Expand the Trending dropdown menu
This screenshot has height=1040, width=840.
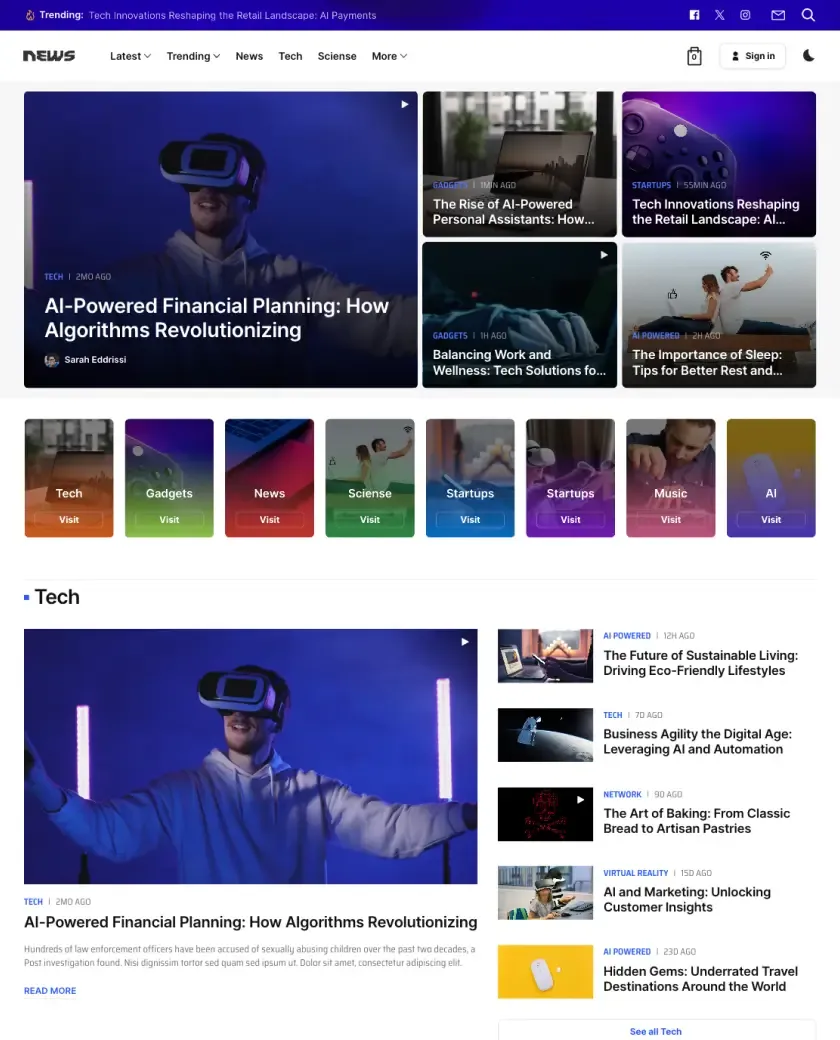(x=193, y=56)
